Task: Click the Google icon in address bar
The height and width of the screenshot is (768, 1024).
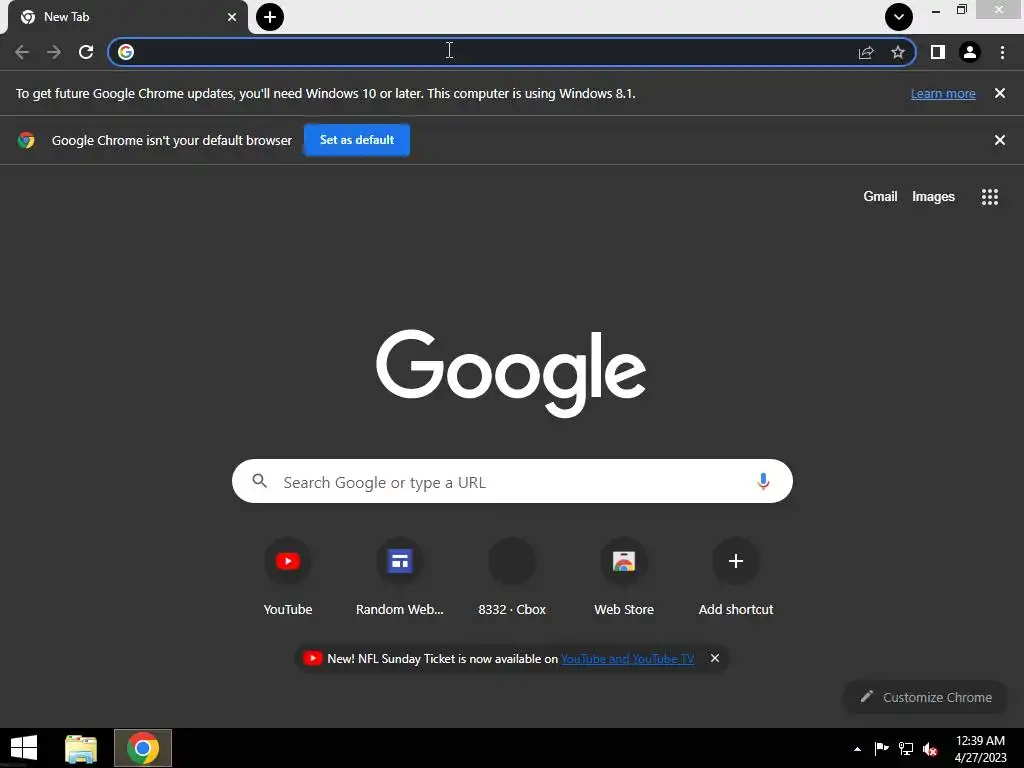Action: pyautogui.click(x=126, y=52)
